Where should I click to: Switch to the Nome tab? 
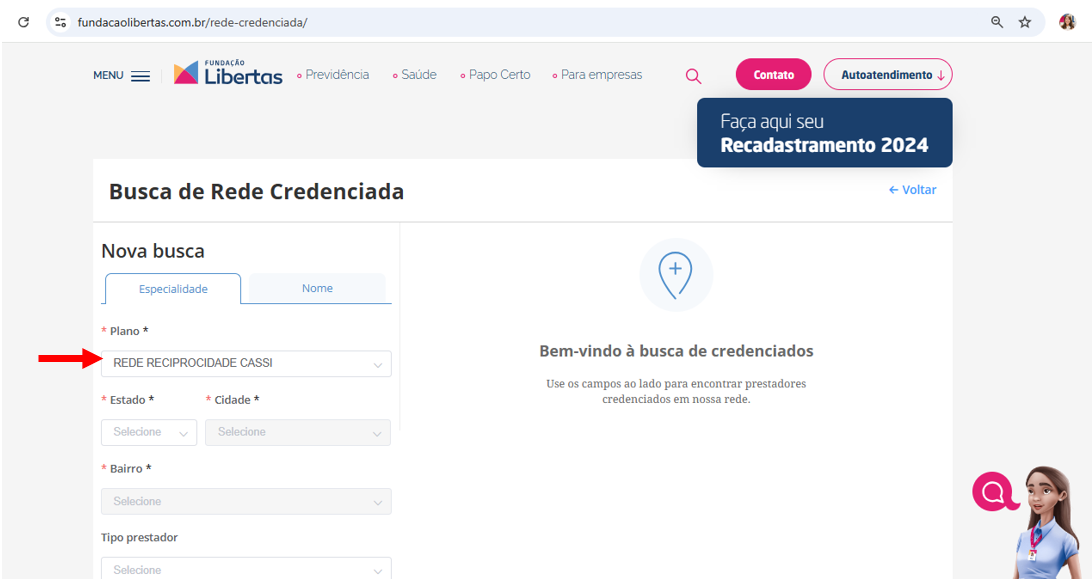point(317,288)
